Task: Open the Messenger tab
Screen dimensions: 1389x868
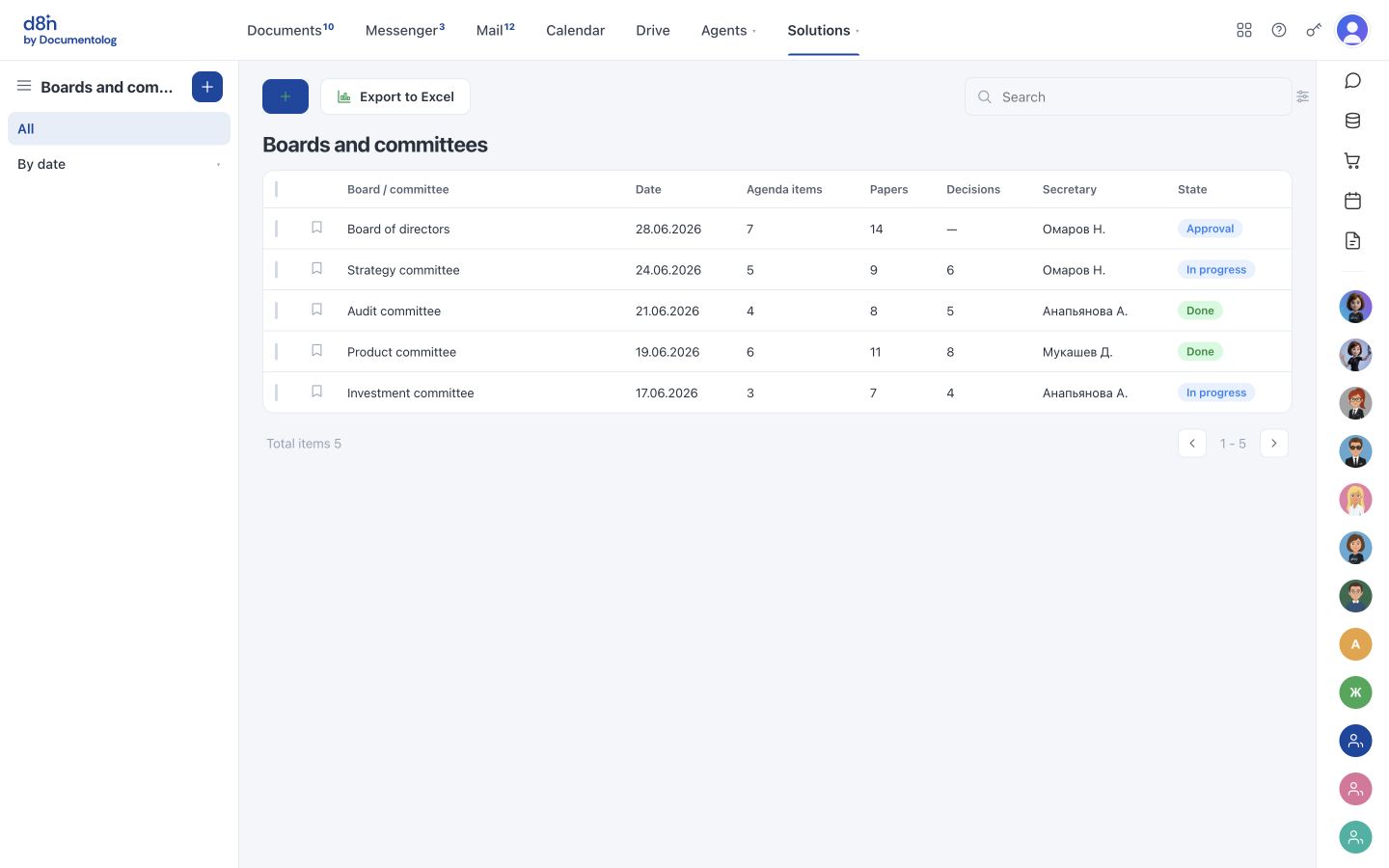Action: click(405, 30)
